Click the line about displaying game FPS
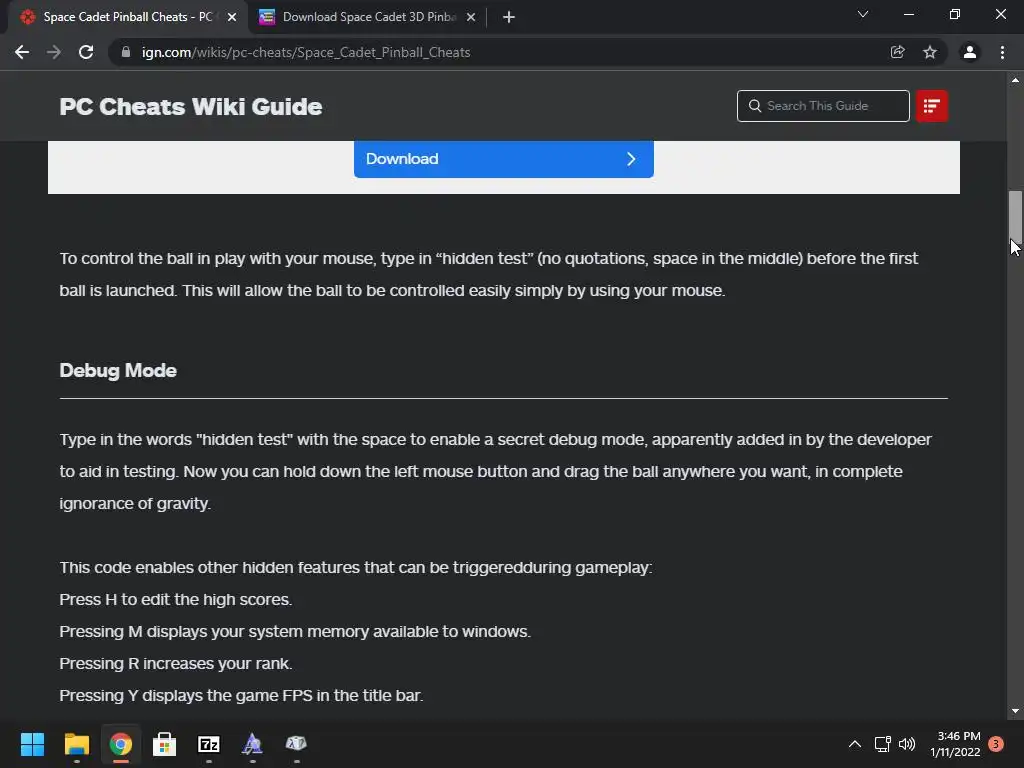 coord(241,696)
